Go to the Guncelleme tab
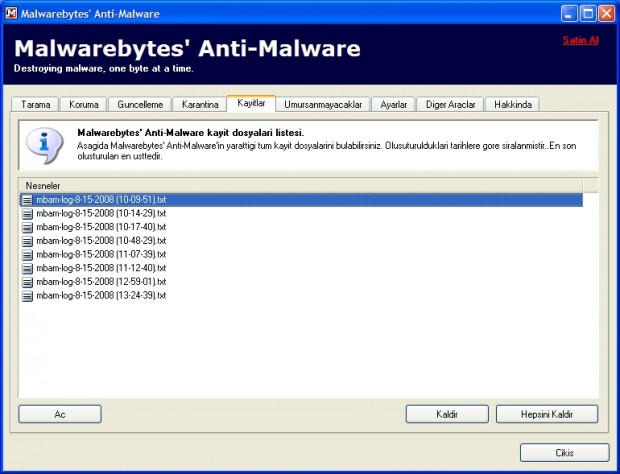The height and width of the screenshot is (474, 620). pos(140,104)
